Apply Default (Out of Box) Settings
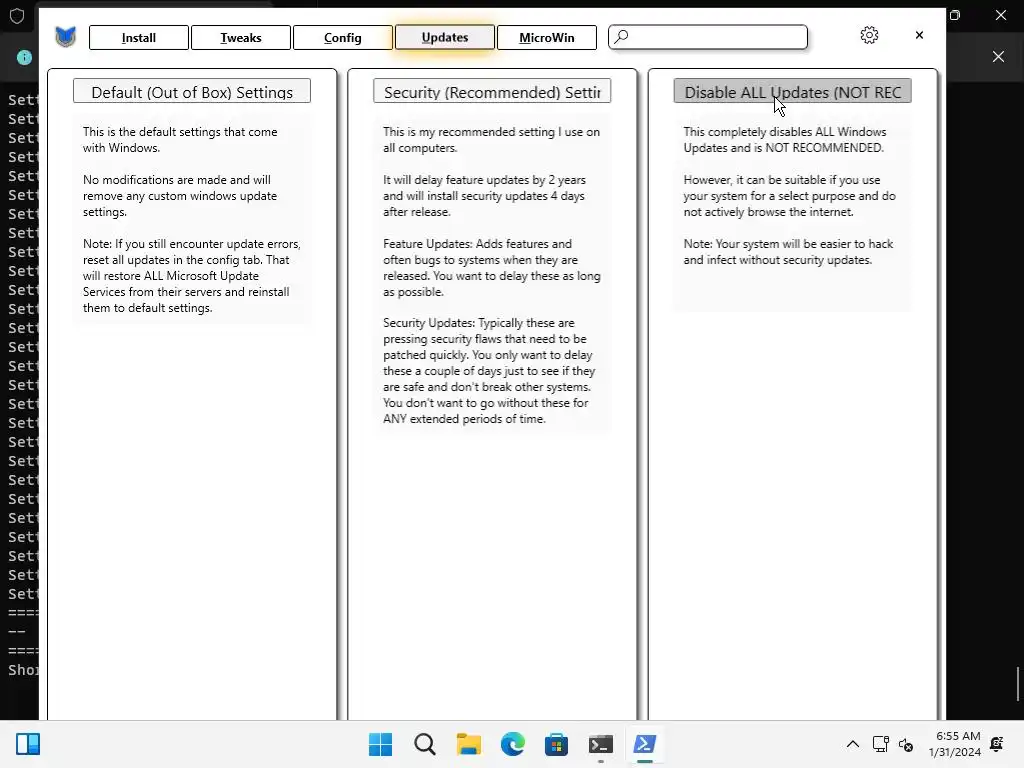Screen dimensions: 1024x768 (192, 91)
